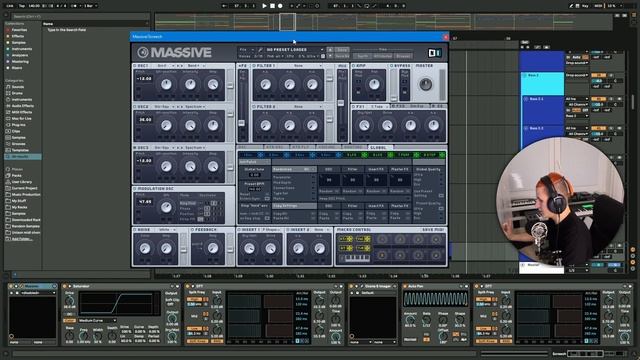
Task: Toggle OSC2 power in Massive
Action: click(x=135, y=107)
